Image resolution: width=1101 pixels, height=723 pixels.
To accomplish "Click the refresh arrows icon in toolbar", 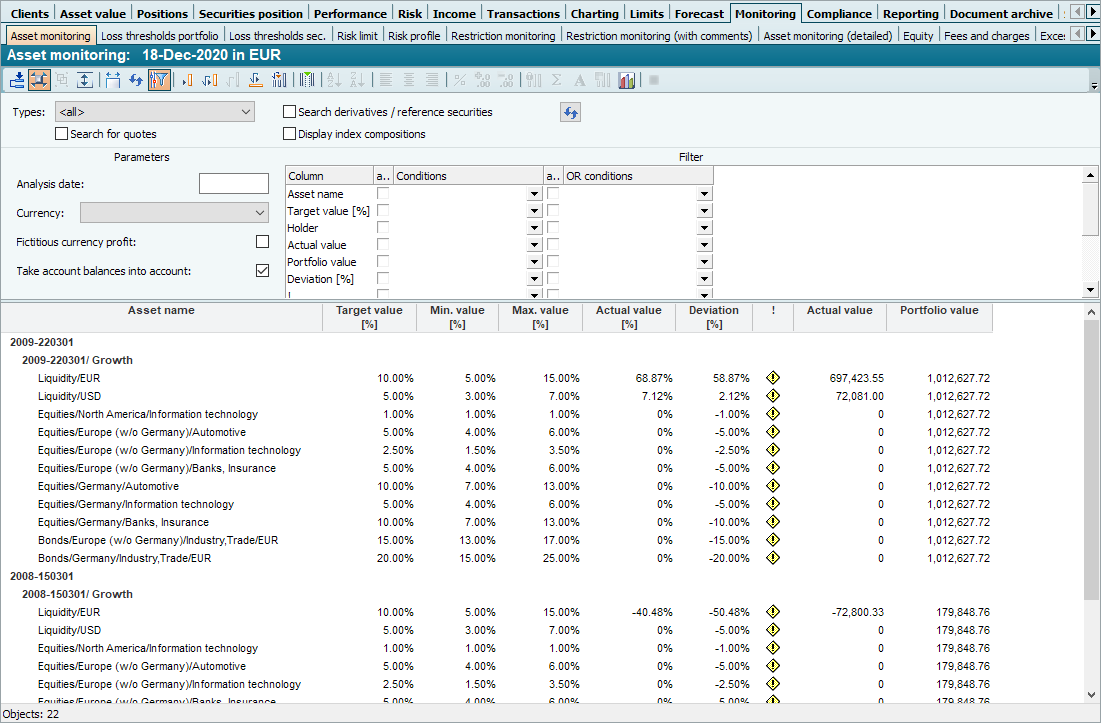I will coord(135,80).
